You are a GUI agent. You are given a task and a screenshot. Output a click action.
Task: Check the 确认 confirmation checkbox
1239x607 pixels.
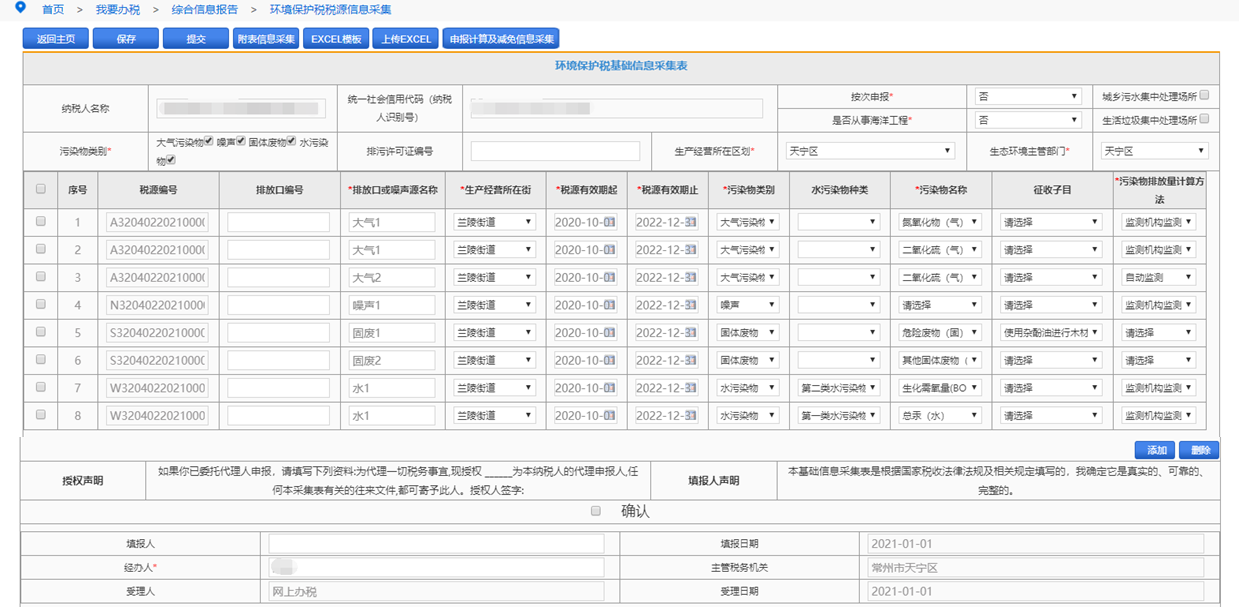tap(596, 511)
